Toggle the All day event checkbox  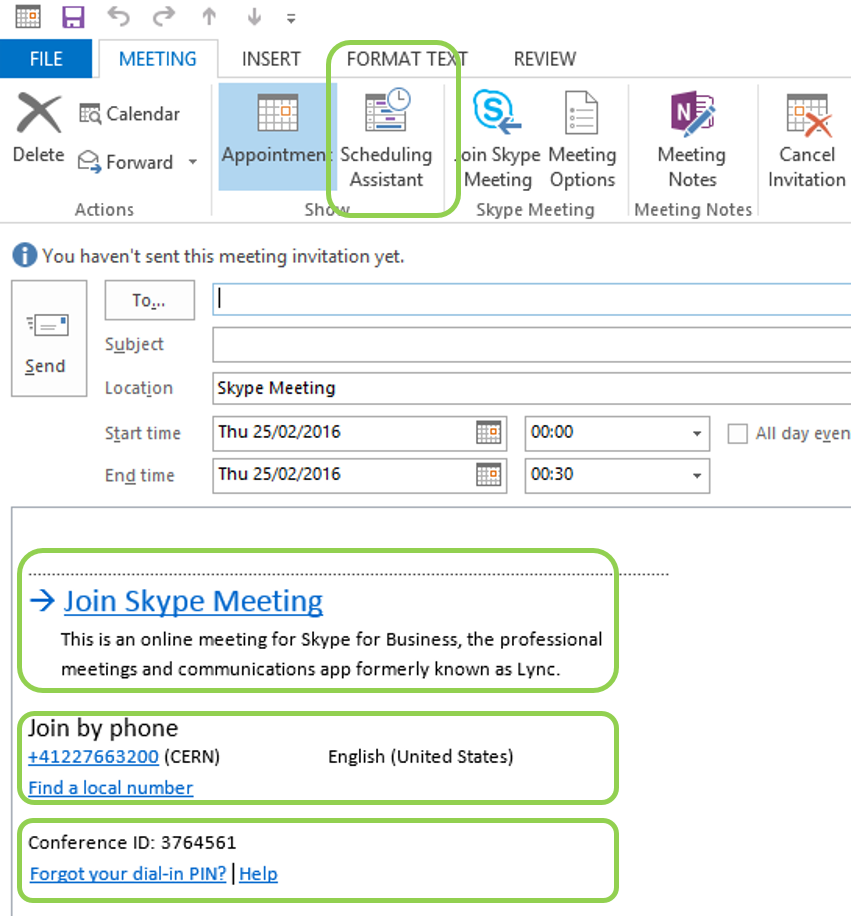coord(738,433)
